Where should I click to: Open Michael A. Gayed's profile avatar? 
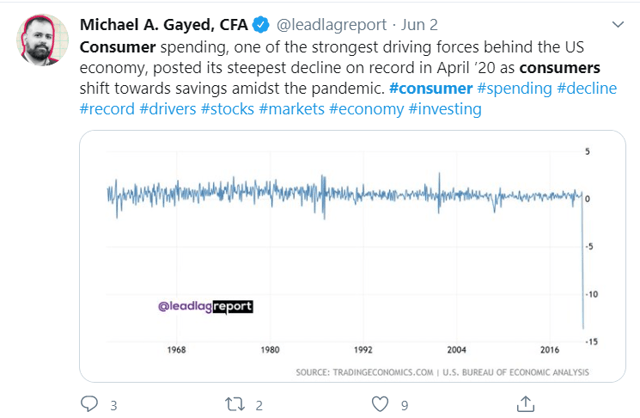42,40
